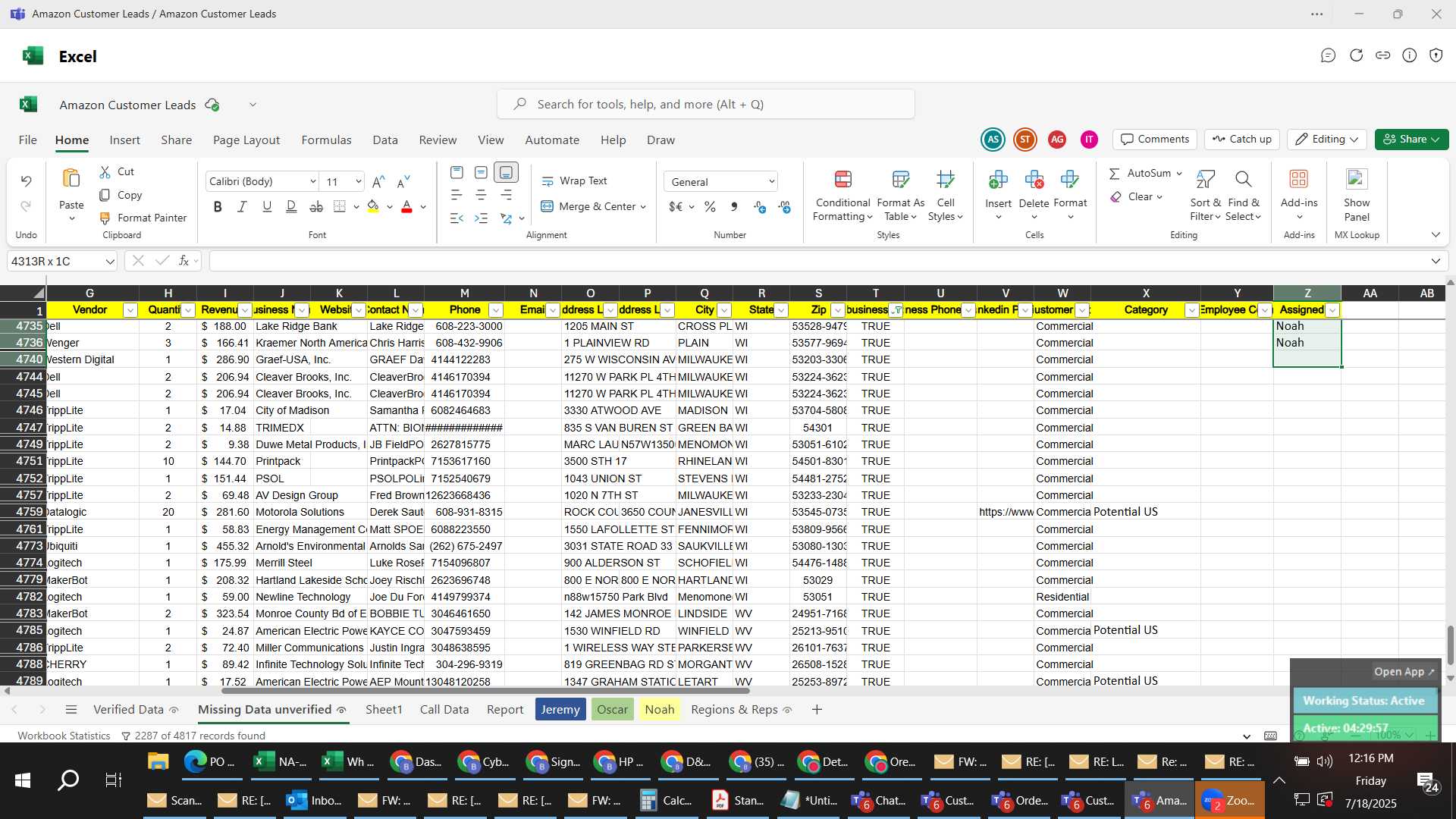Click Percent Style icon
The width and height of the screenshot is (1456, 819).
(x=710, y=207)
